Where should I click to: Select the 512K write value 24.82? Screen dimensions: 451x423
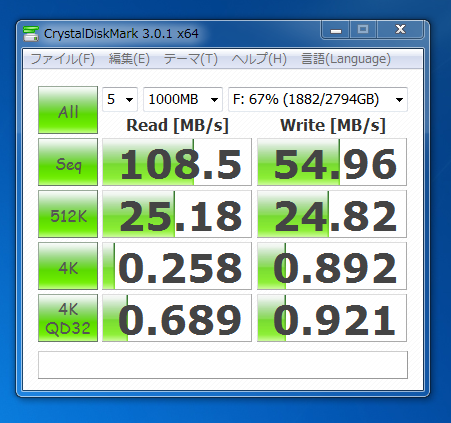coord(332,214)
